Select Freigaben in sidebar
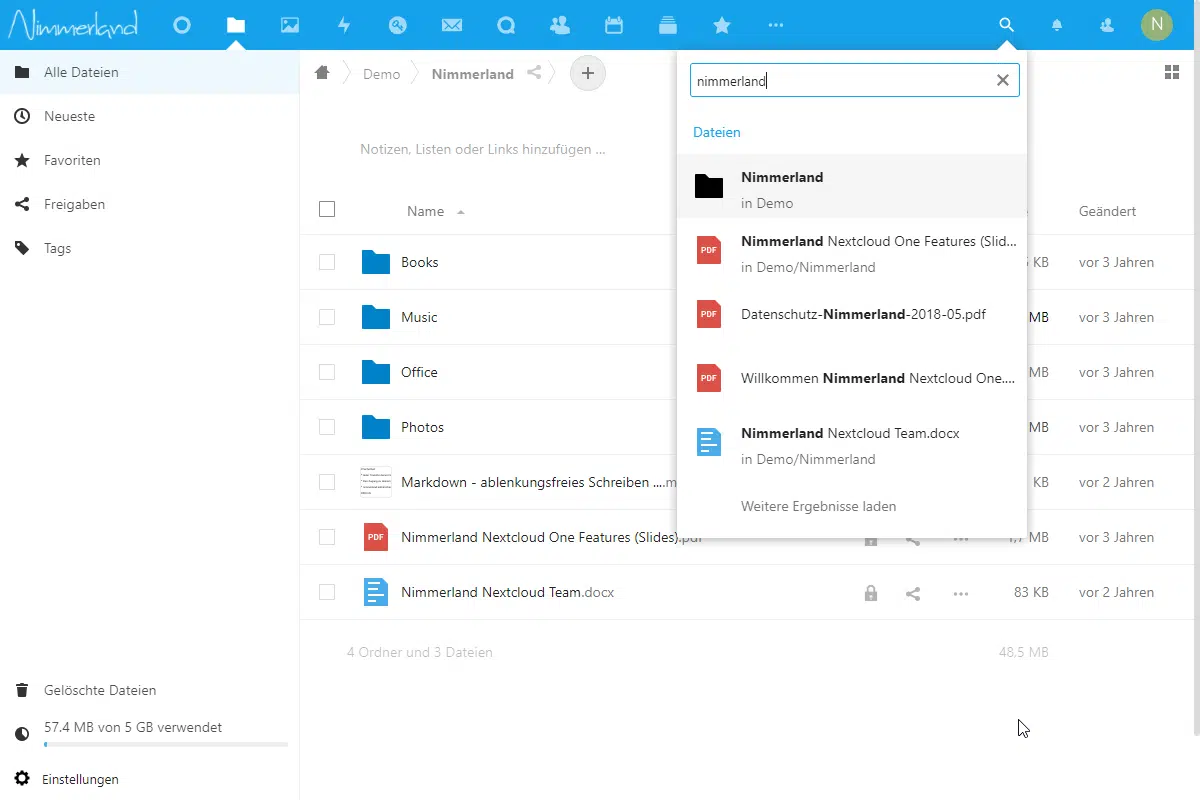The image size is (1200, 800). click(x=150, y=204)
